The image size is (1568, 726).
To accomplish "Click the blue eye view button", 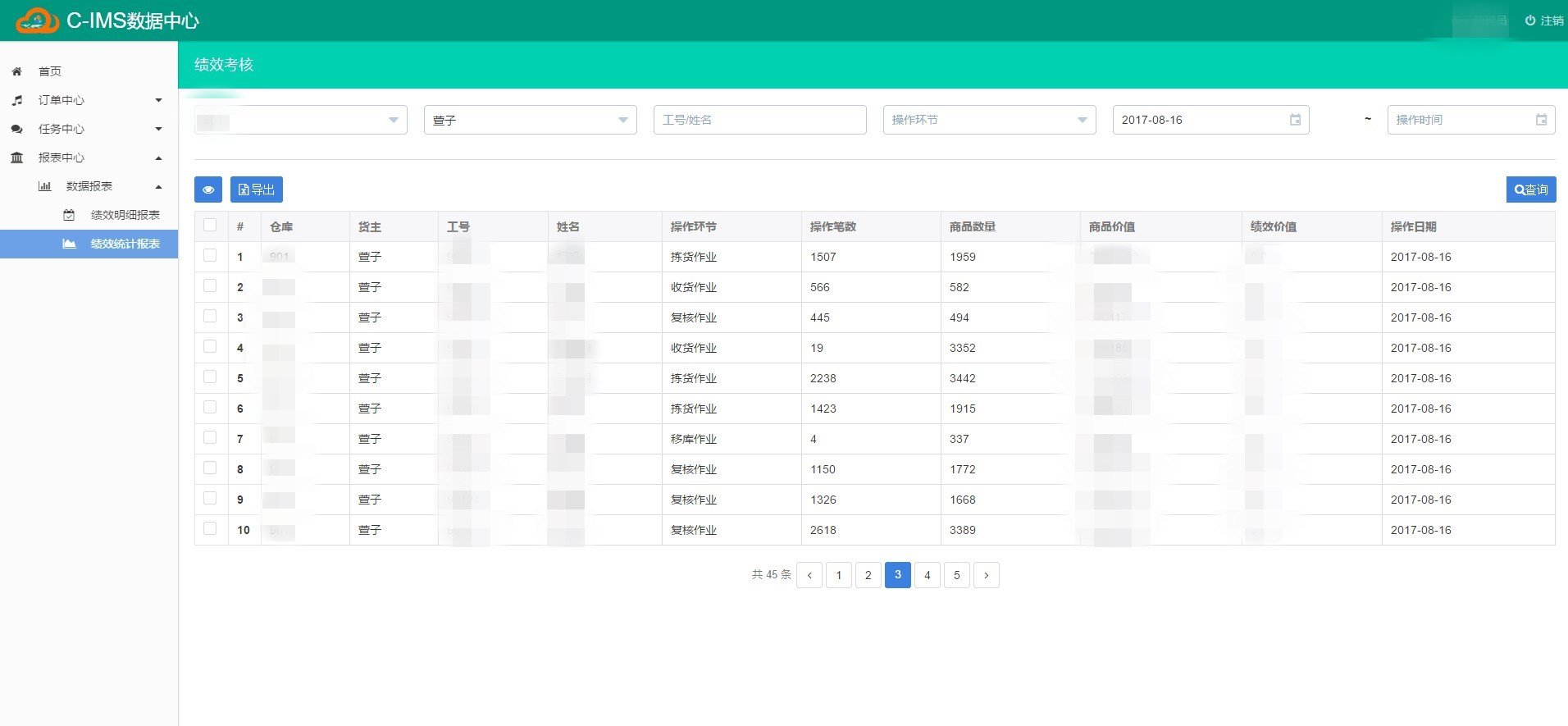I will (208, 189).
